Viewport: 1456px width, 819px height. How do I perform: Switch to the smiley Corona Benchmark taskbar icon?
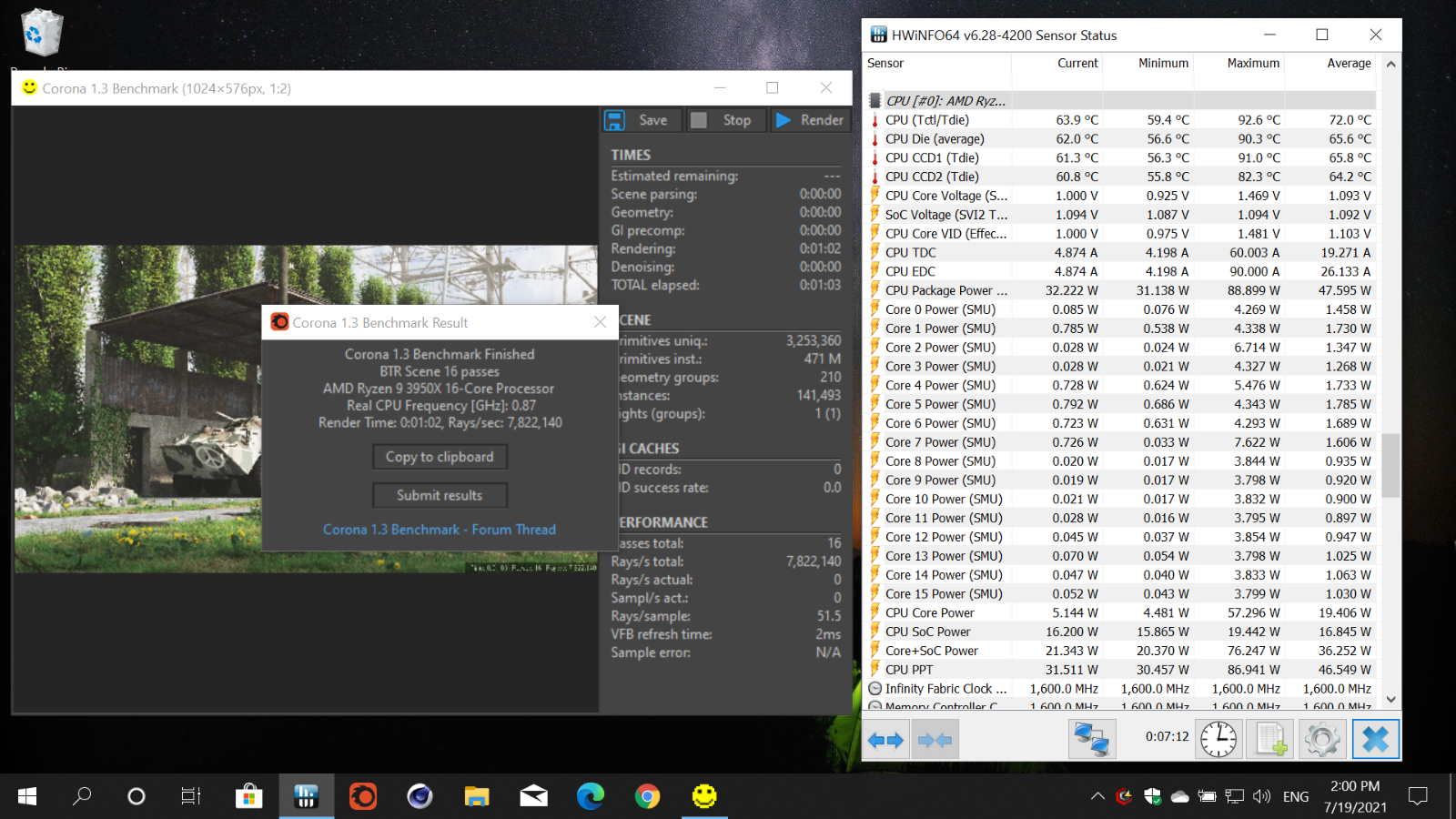coord(704,796)
